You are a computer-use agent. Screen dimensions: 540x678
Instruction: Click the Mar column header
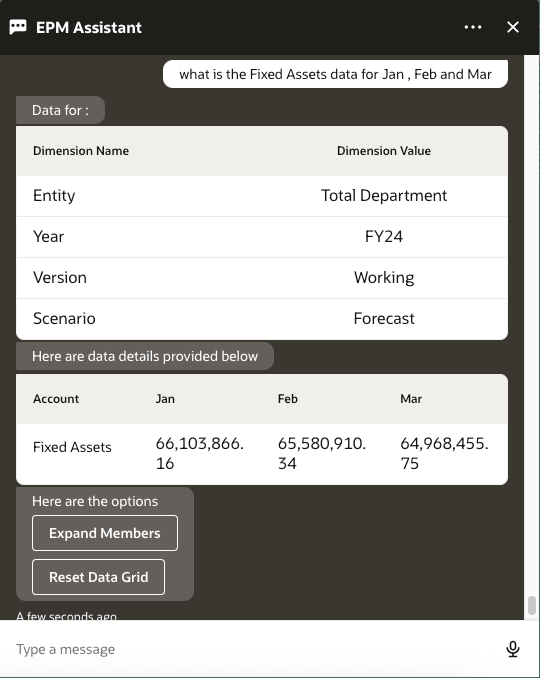[411, 399]
